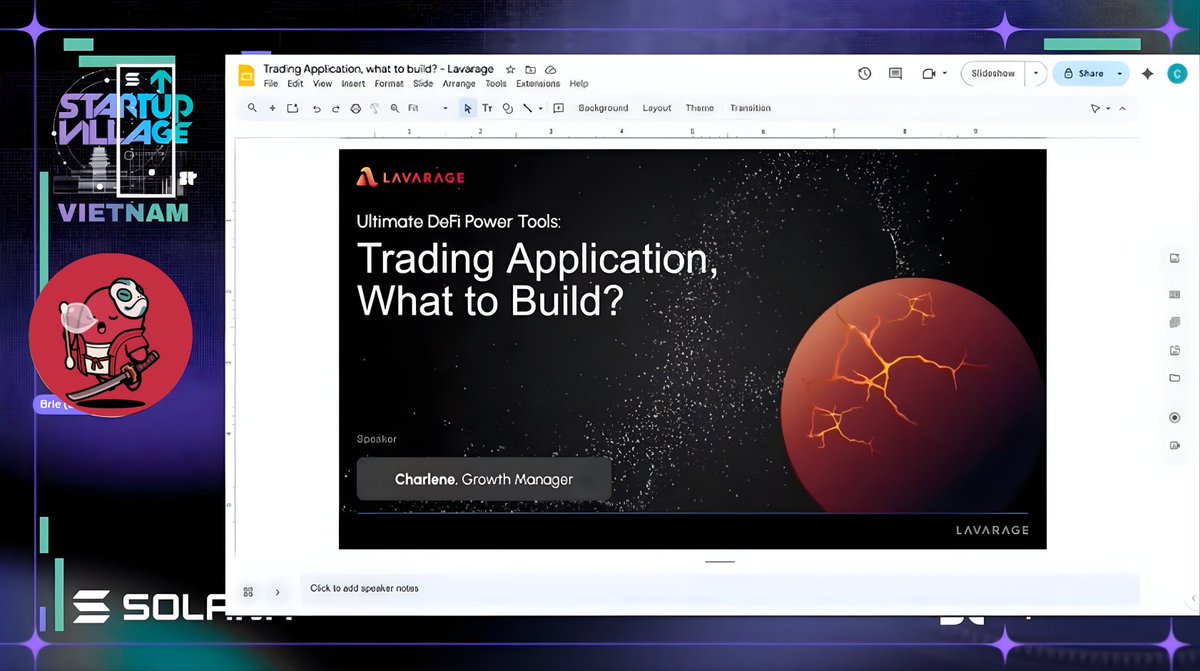Open the Fit zoom level dropdown
1200x671 pixels.
[427, 108]
